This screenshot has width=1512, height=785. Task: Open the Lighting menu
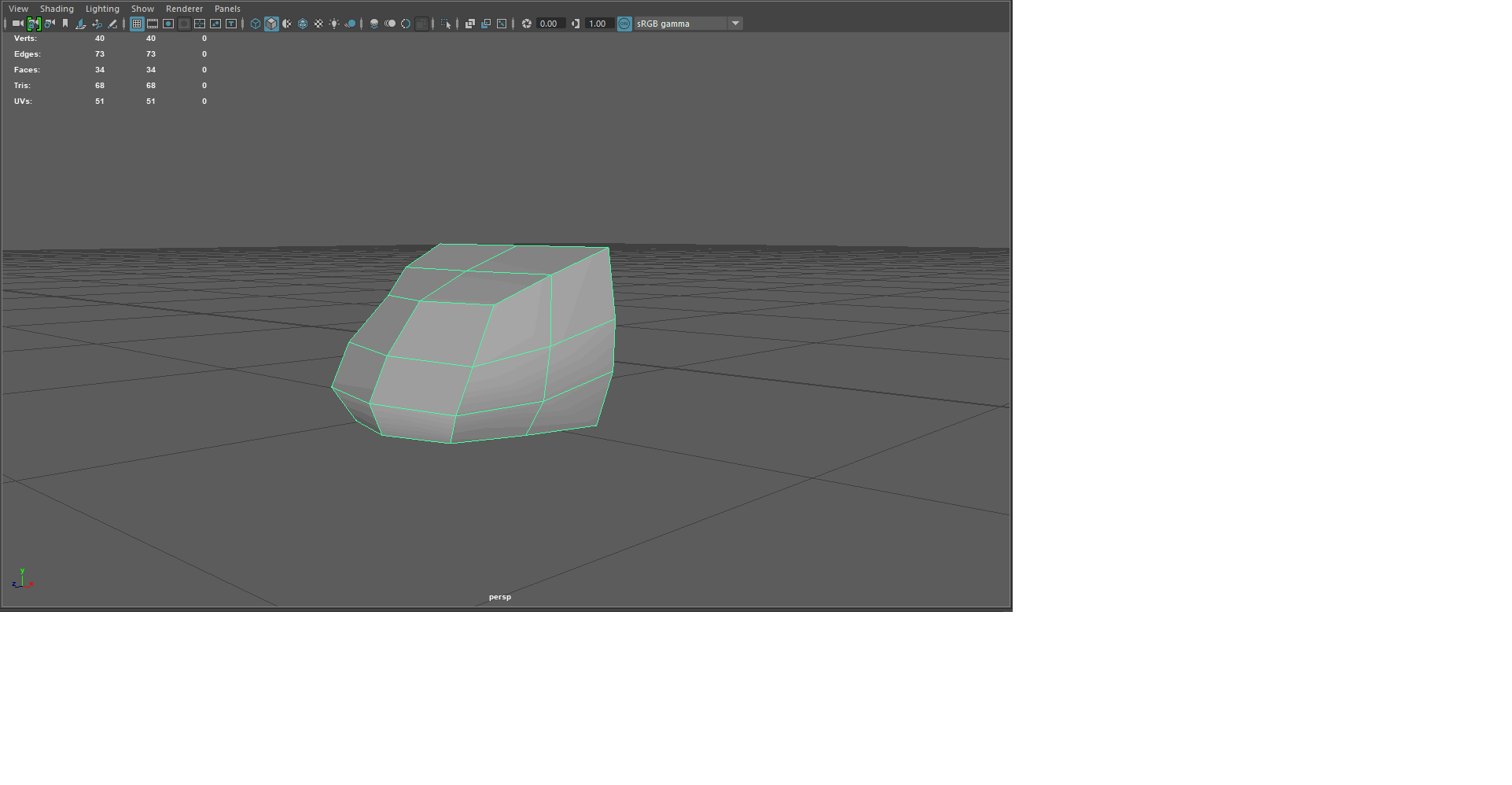pos(102,9)
